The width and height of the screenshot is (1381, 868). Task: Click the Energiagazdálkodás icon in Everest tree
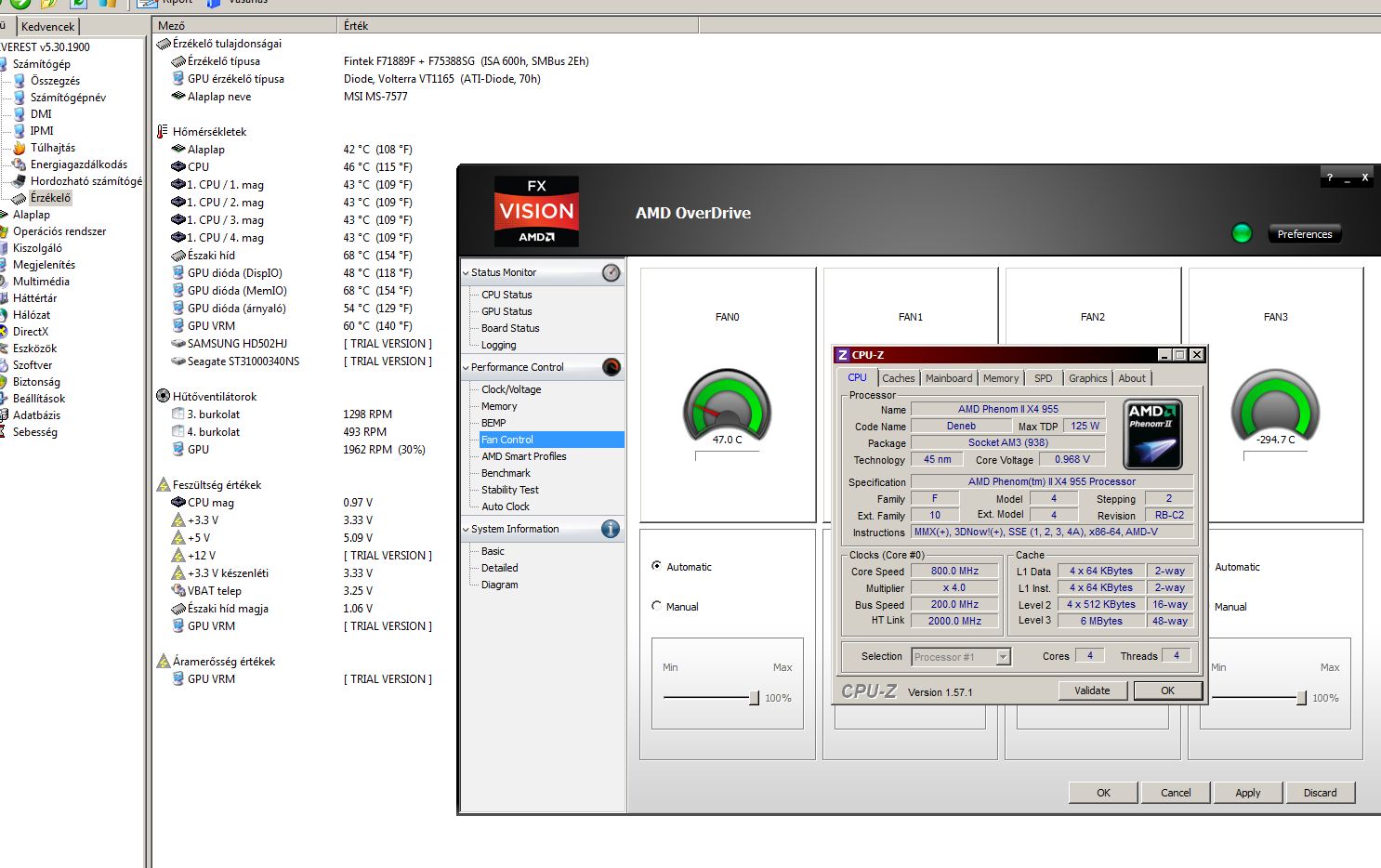[x=20, y=164]
